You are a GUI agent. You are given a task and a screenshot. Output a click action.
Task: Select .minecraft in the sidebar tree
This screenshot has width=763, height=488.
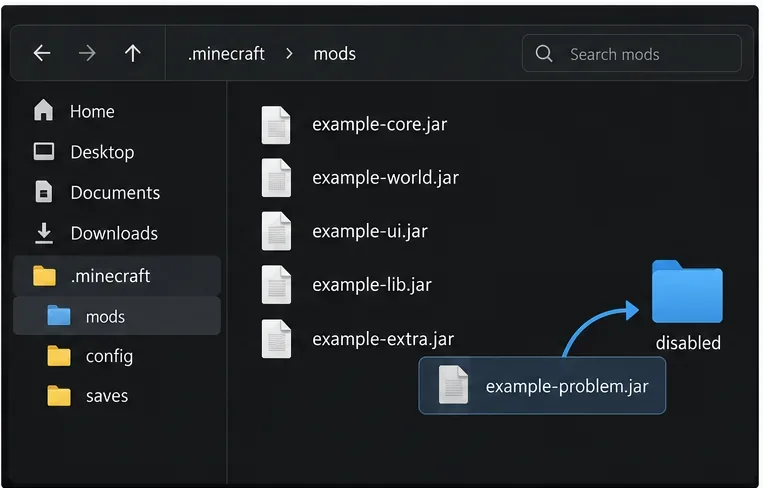[x=117, y=275]
